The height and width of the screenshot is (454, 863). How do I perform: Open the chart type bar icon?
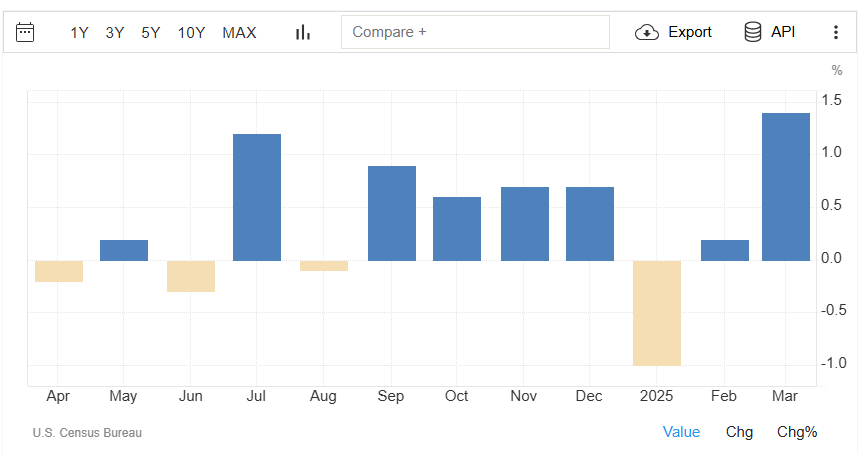303,32
